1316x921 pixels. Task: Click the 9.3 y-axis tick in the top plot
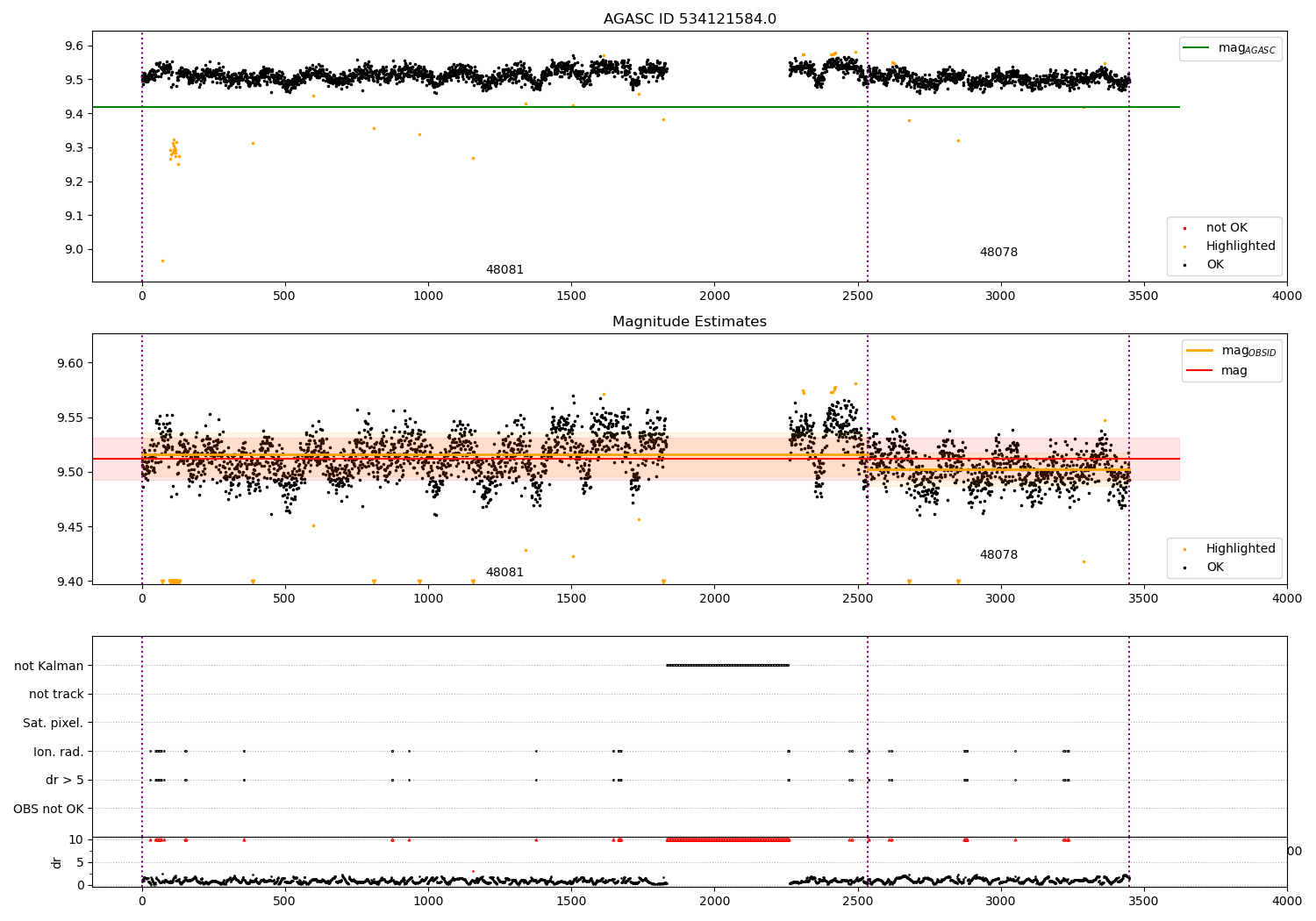click(74, 147)
